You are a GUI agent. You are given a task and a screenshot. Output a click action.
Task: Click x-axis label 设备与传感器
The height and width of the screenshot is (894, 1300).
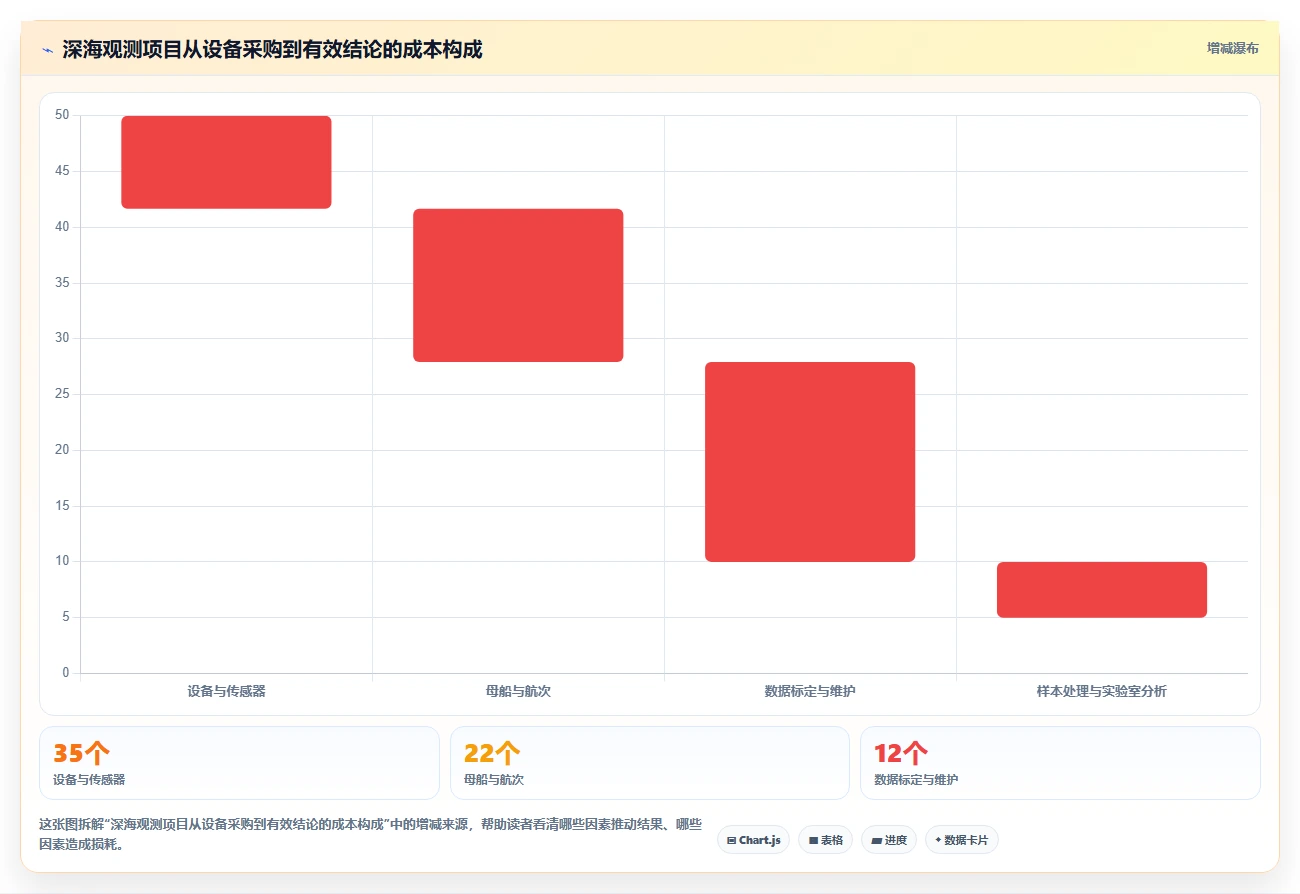tap(226, 691)
